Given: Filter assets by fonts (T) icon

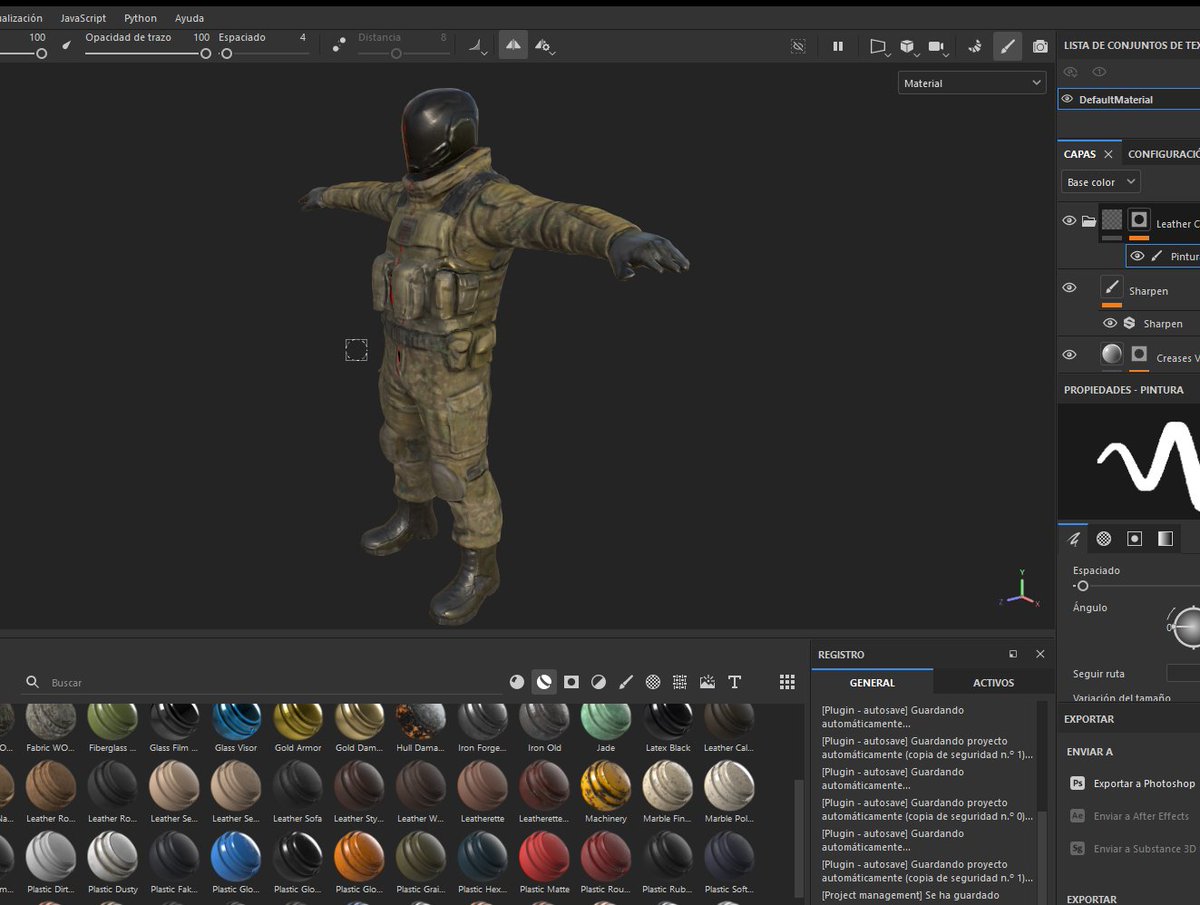Looking at the screenshot, I should (735, 682).
